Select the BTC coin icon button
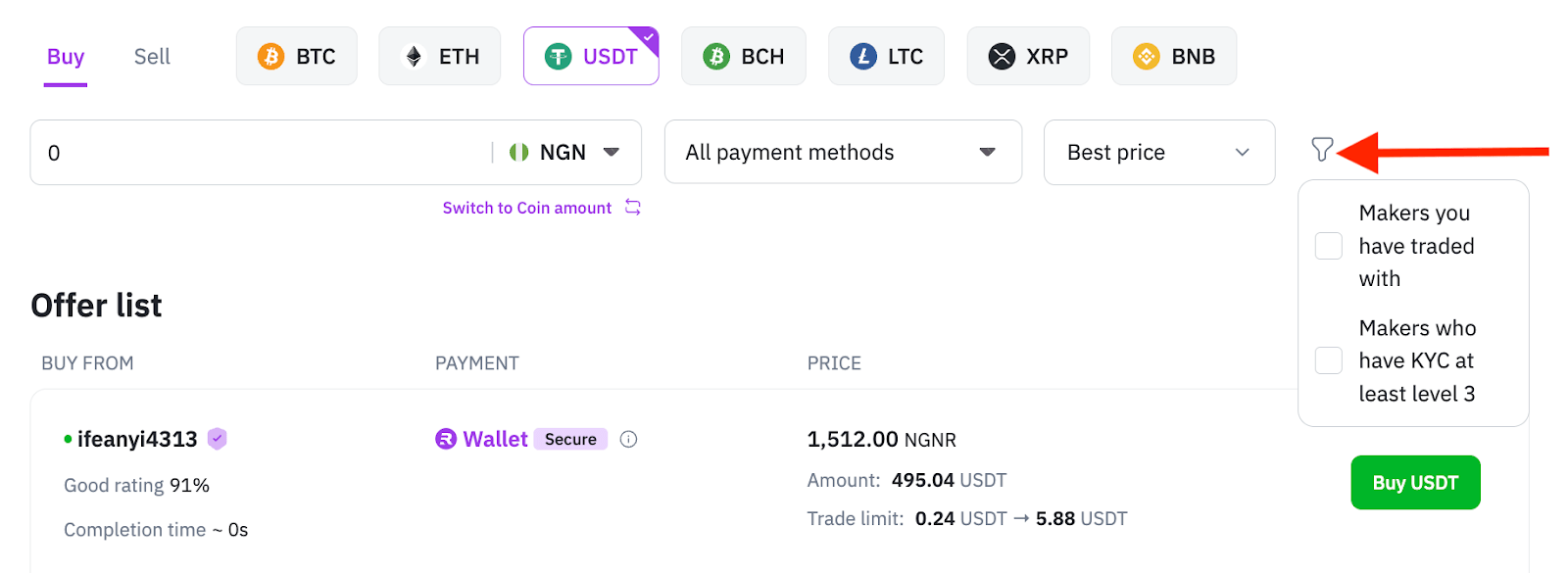1568x573 pixels. 297,56
